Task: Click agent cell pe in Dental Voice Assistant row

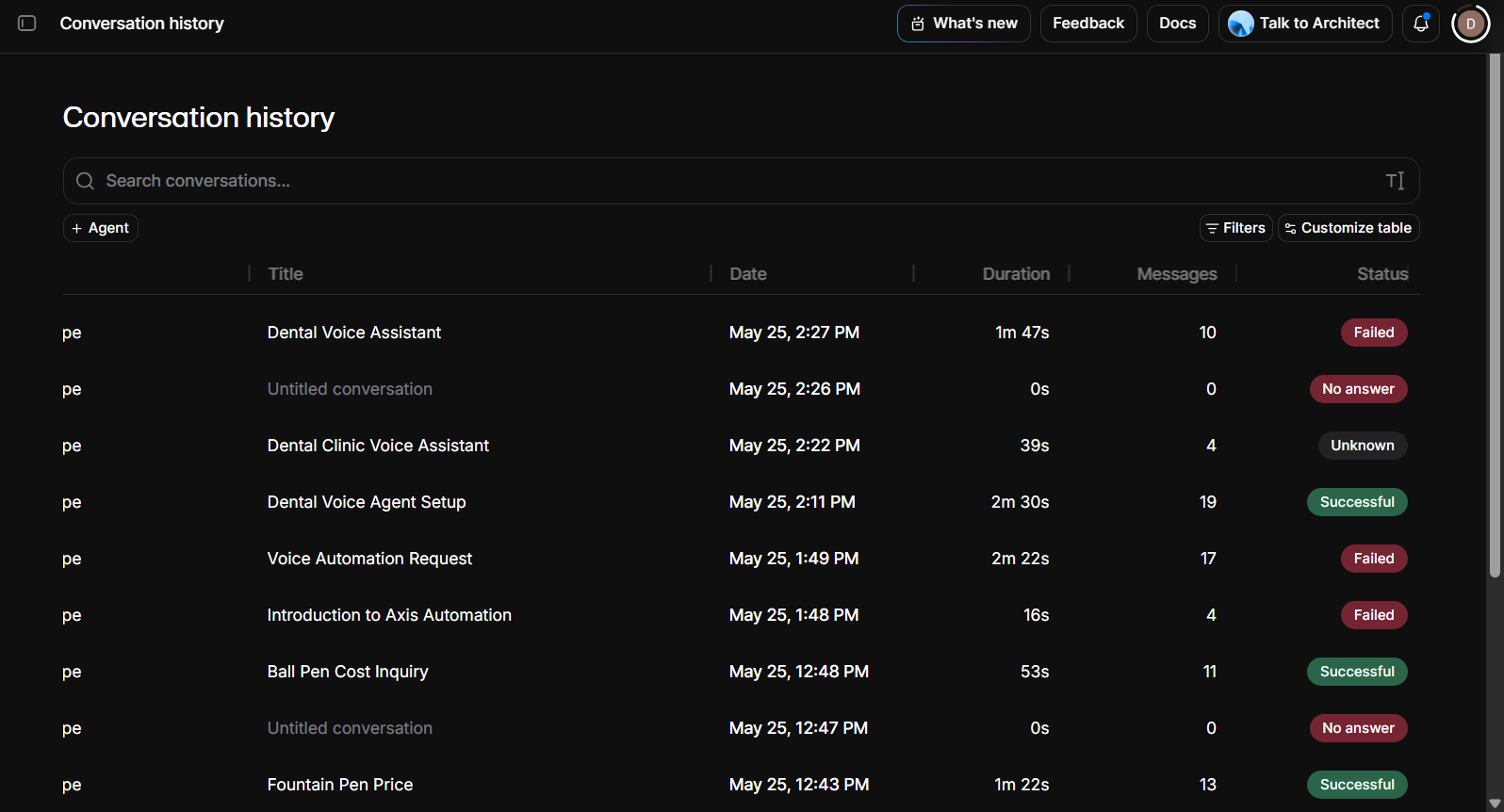Action: [72, 333]
